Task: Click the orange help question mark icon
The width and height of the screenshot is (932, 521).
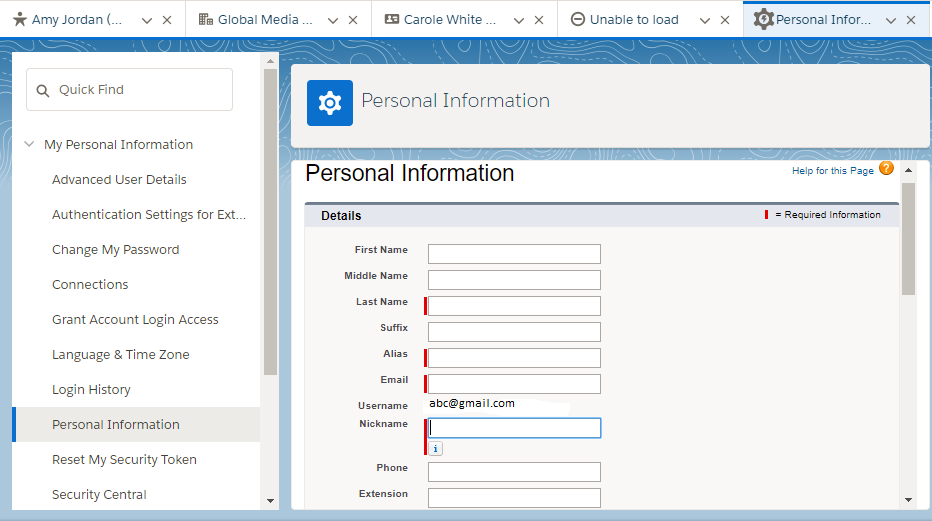Action: pyautogui.click(x=886, y=169)
